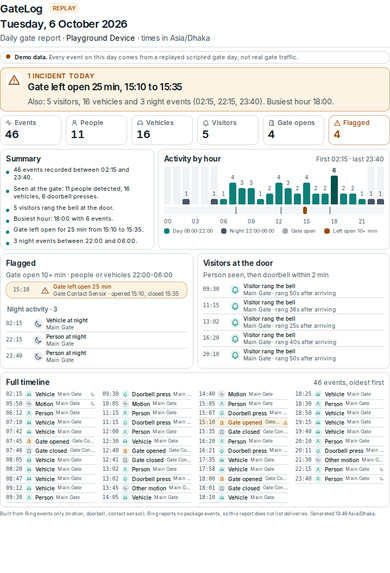Click the Night 22:00-06:00 legend swatch

pos(224,231)
